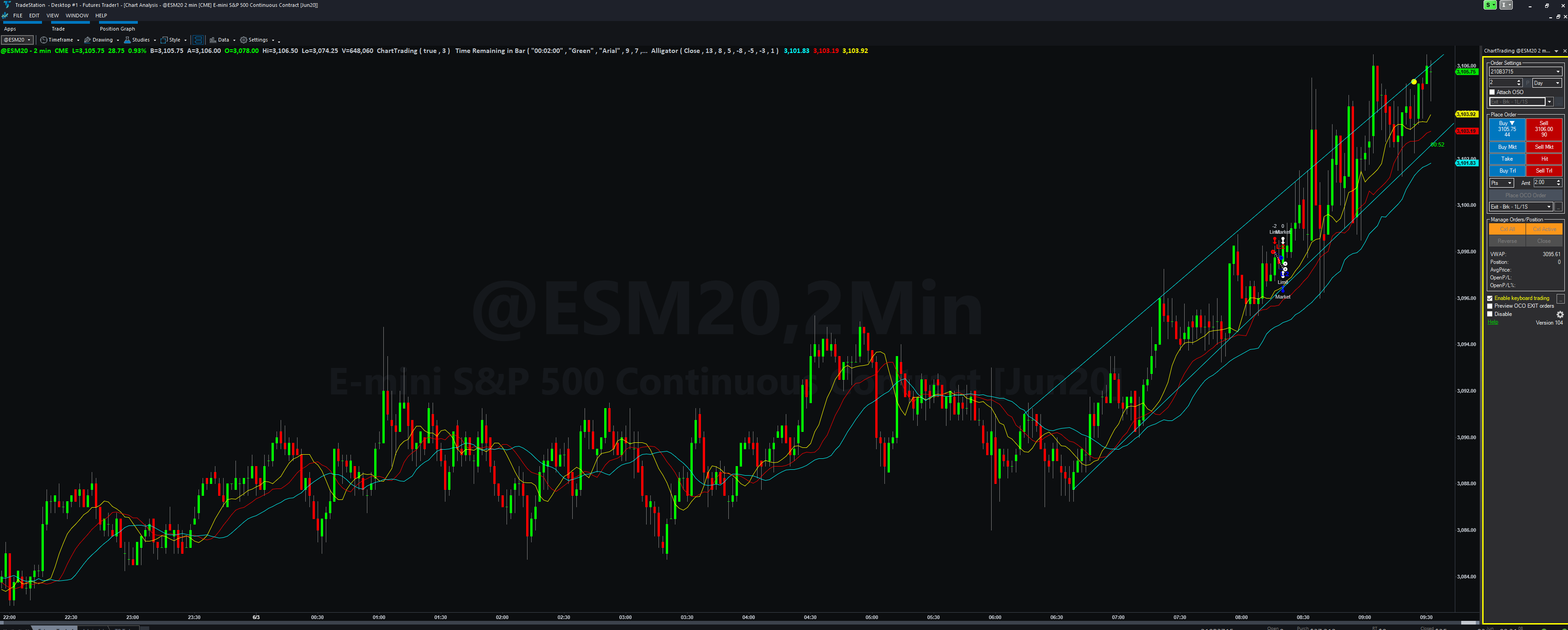Click the VWAP value 3095.61
Image resolution: width=1568 pixels, height=630 pixels.
1551,254
